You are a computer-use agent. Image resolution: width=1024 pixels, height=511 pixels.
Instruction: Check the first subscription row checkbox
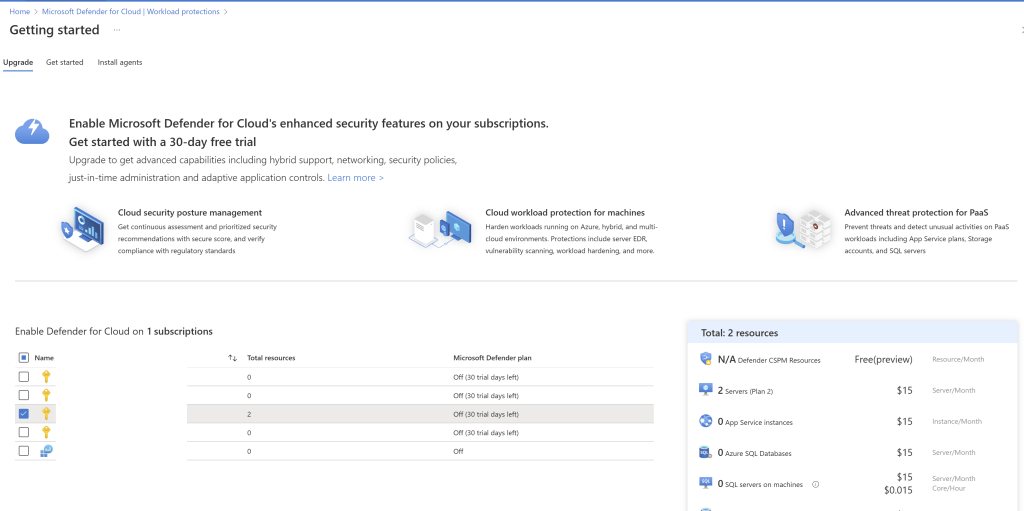pyautogui.click(x=23, y=377)
